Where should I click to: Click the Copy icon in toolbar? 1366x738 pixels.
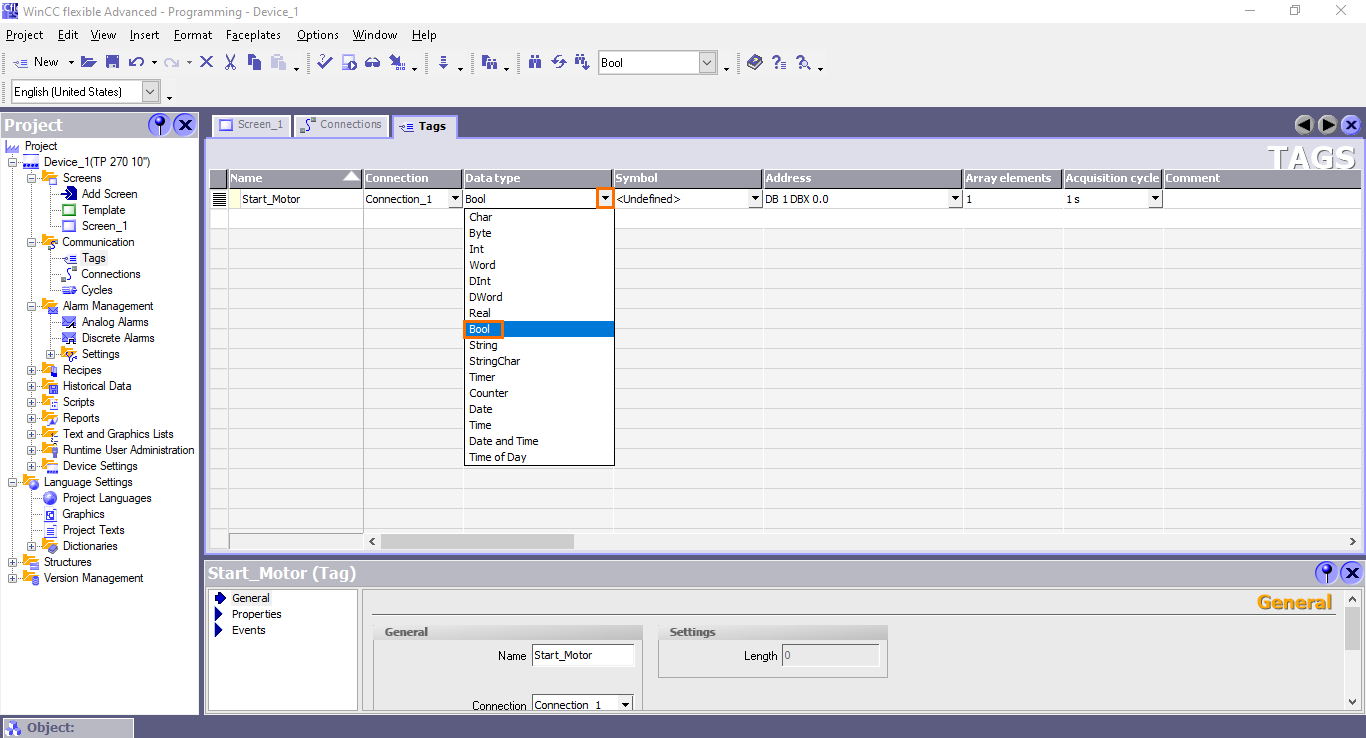click(x=254, y=62)
